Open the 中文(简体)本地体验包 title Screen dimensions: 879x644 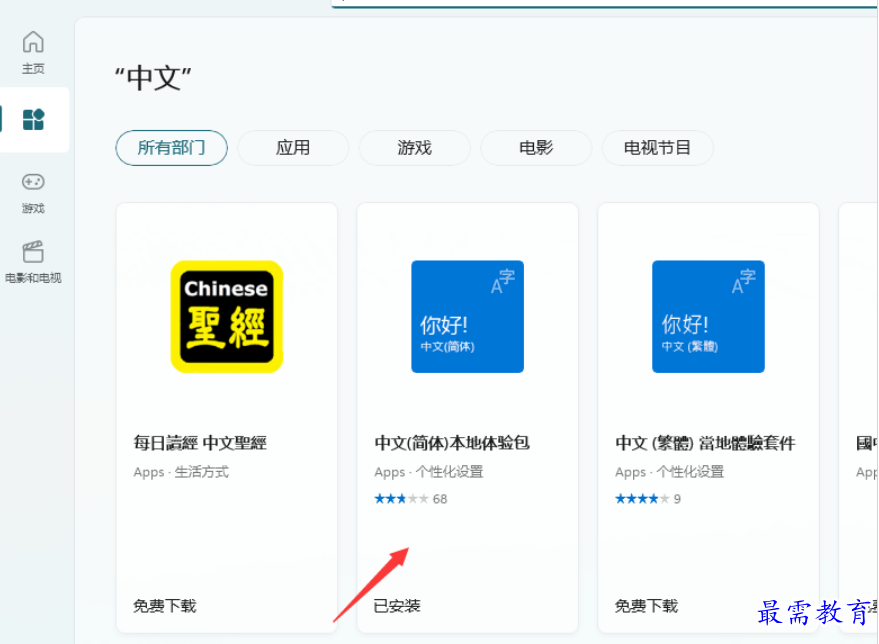(x=452, y=443)
